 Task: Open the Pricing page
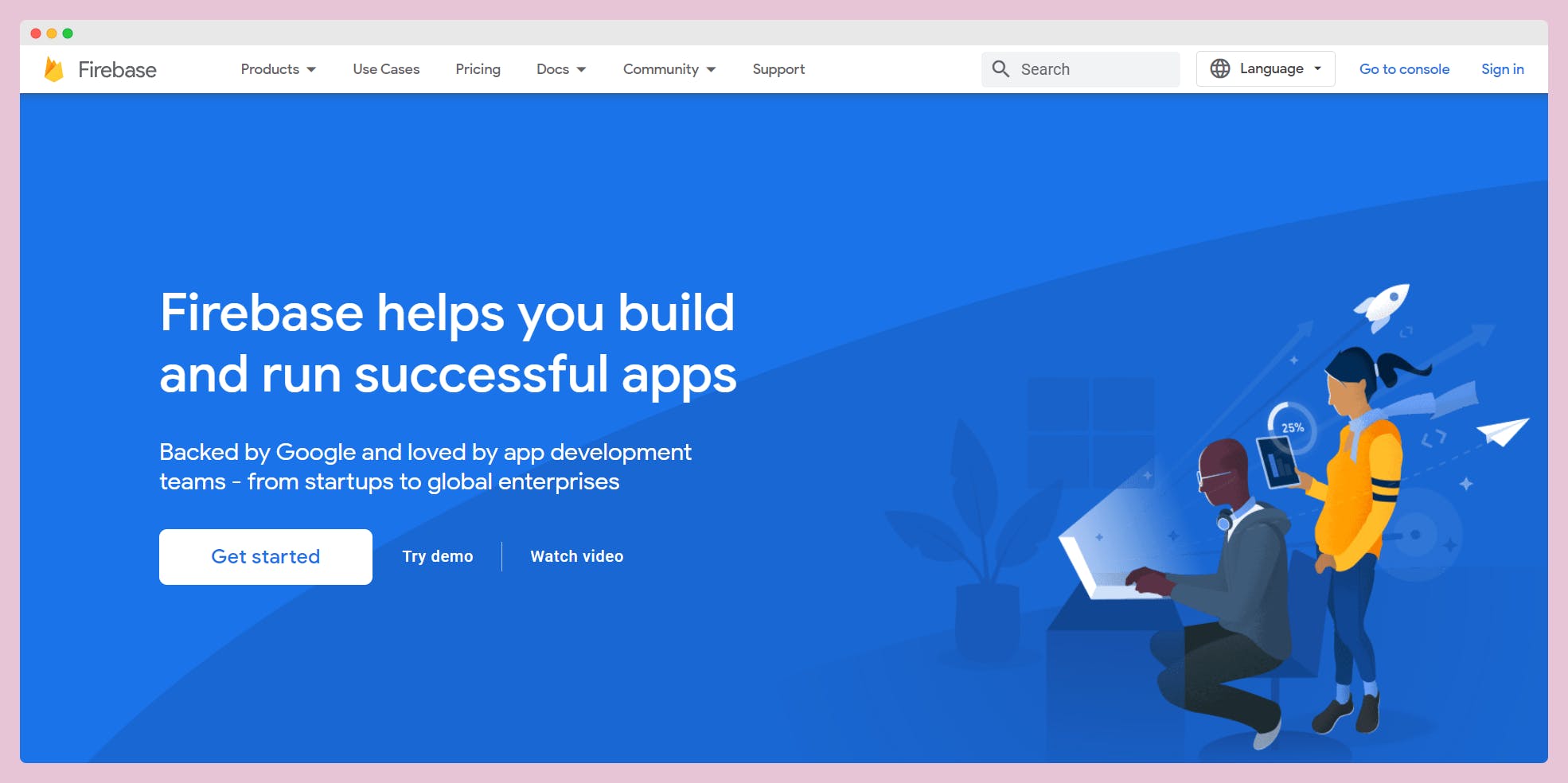[x=478, y=69]
